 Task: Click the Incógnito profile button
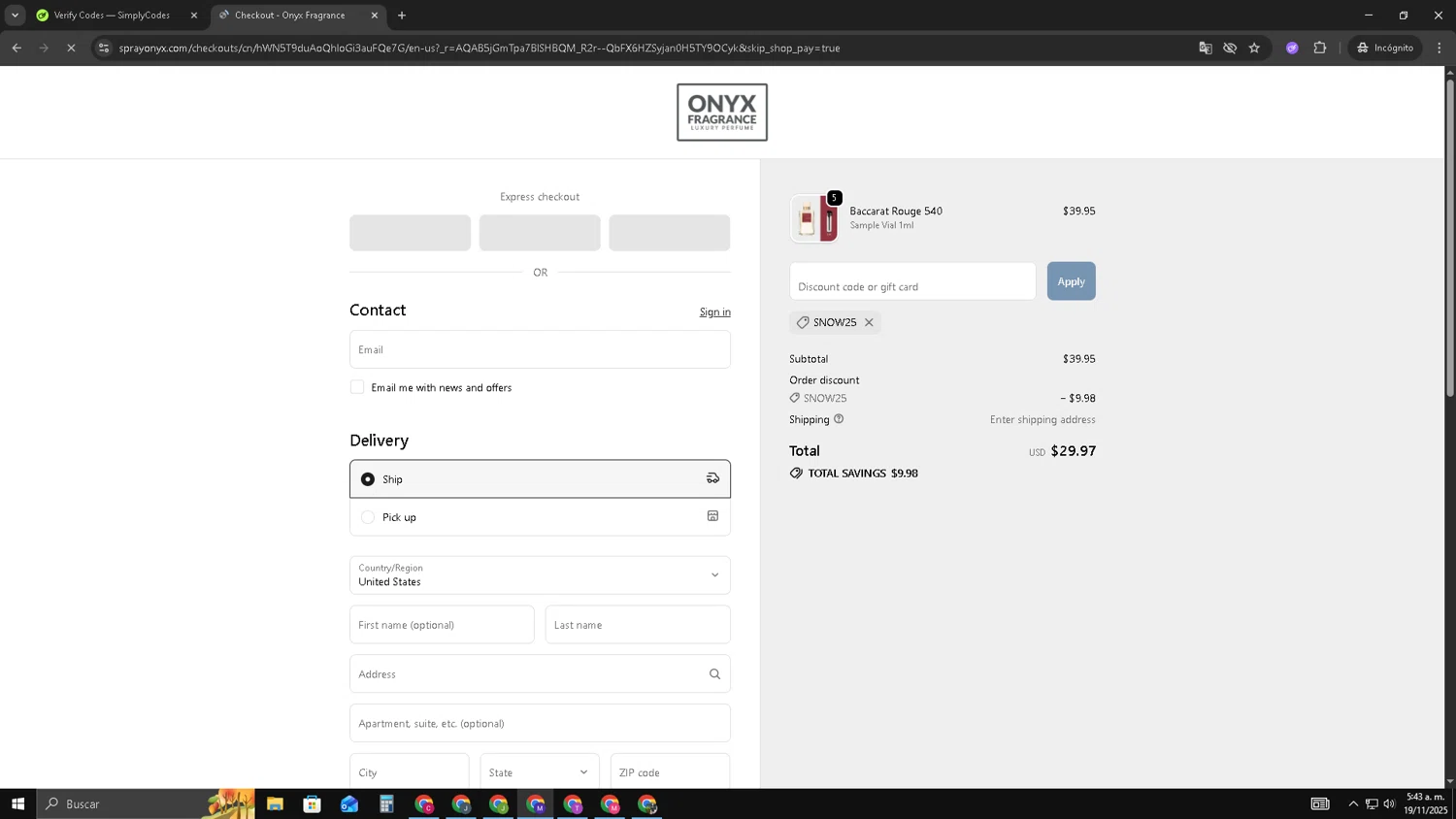(1385, 48)
